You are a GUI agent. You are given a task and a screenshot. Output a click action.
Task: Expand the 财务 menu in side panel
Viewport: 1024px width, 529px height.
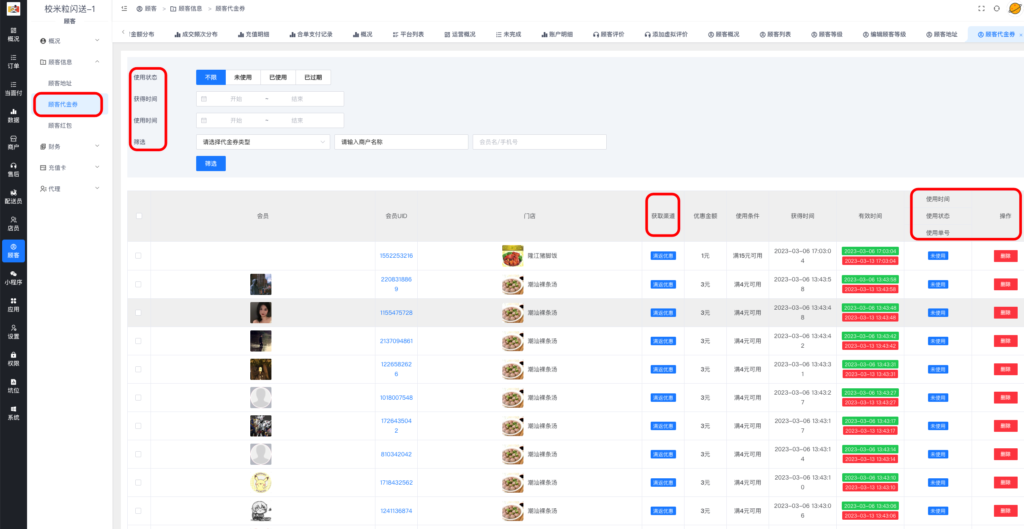pyautogui.click(x=68, y=146)
